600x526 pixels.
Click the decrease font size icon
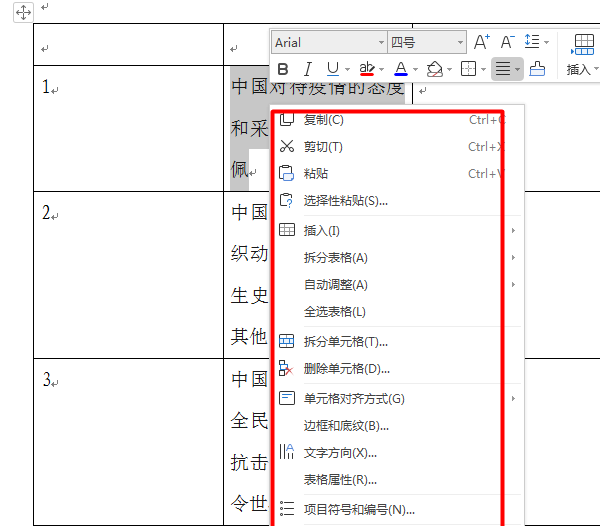[x=507, y=42]
